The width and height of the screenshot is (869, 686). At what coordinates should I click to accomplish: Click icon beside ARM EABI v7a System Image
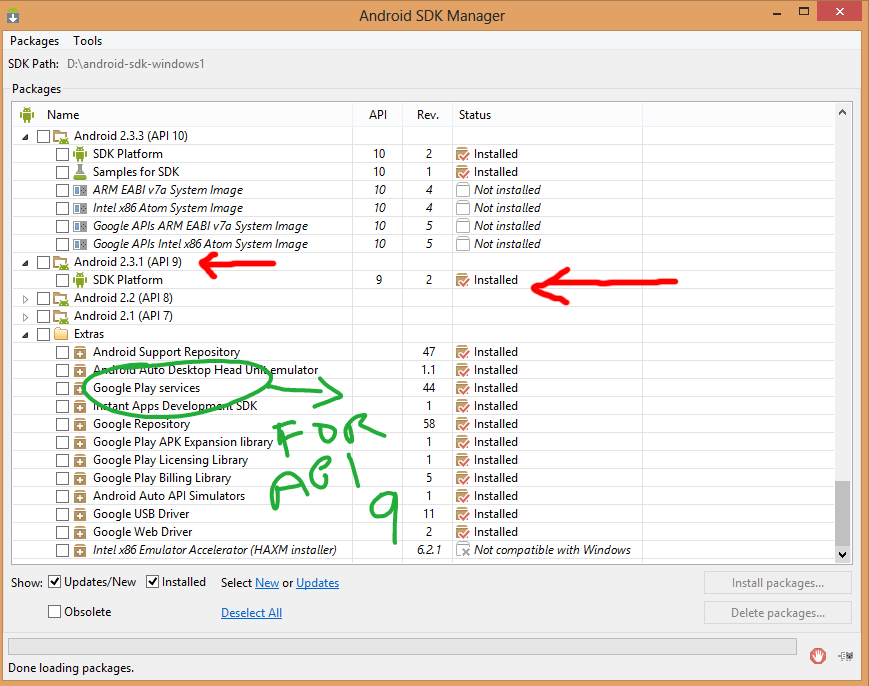click(x=80, y=190)
